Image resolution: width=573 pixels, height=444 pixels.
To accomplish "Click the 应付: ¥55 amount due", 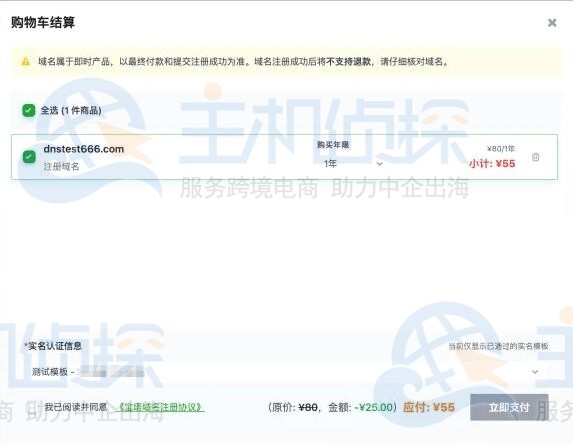I will coord(429,407).
